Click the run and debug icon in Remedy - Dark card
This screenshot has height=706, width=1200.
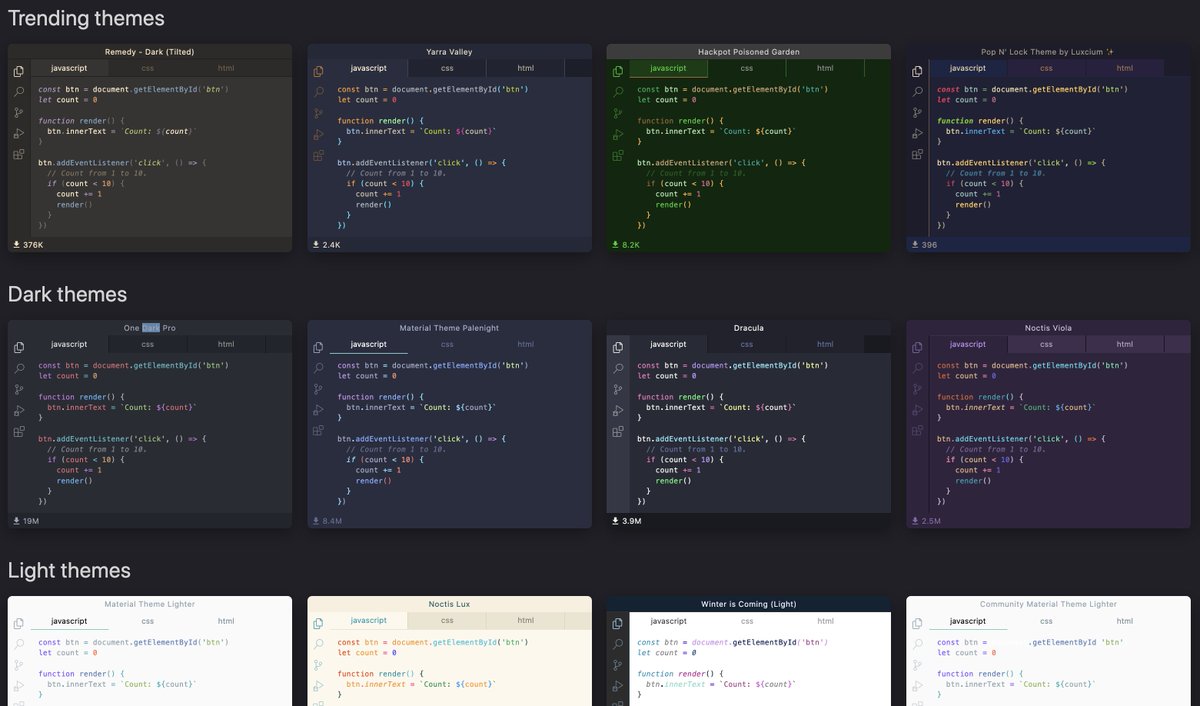tap(19, 134)
